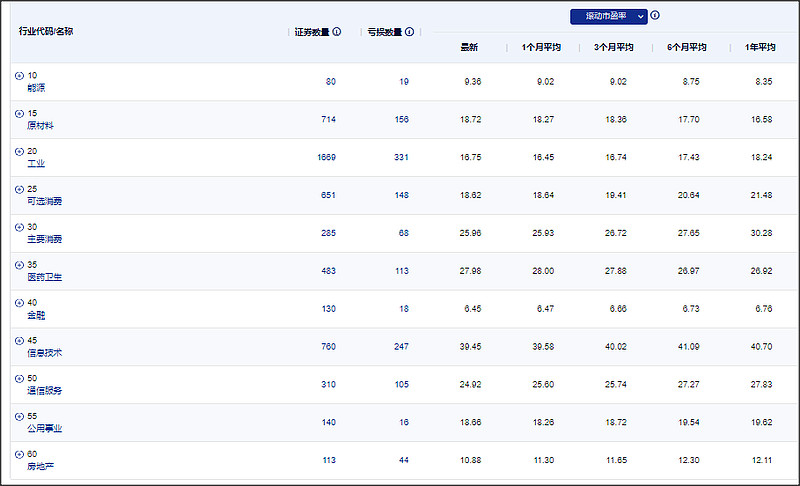Click securities count 1669 for 工业
The height and width of the screenshot is (486, 800).
pos(326,157)
